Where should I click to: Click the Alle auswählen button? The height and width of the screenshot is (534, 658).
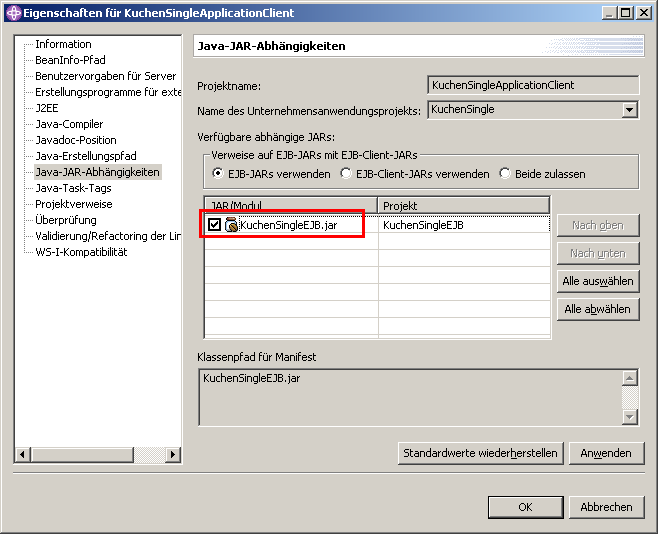[x=597, y=281]
